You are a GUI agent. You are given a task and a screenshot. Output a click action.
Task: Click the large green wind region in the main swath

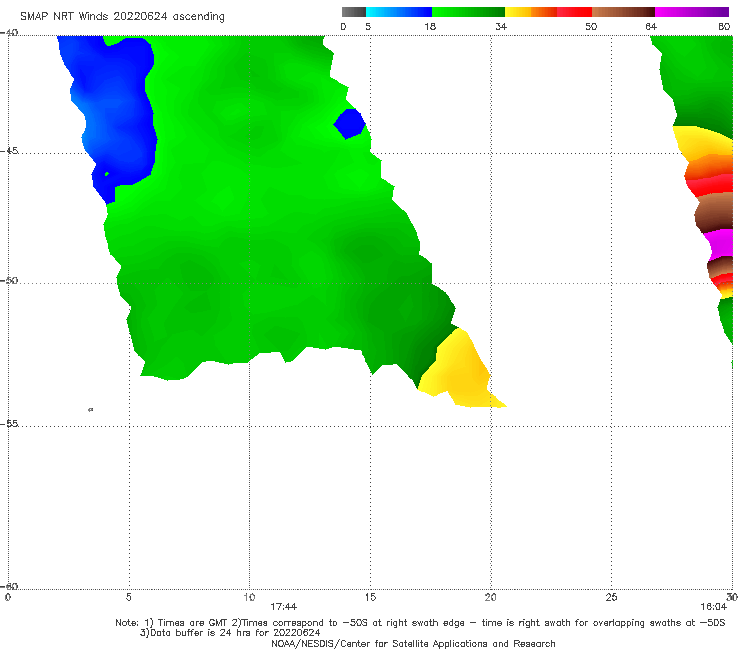(x=264, y=212)
